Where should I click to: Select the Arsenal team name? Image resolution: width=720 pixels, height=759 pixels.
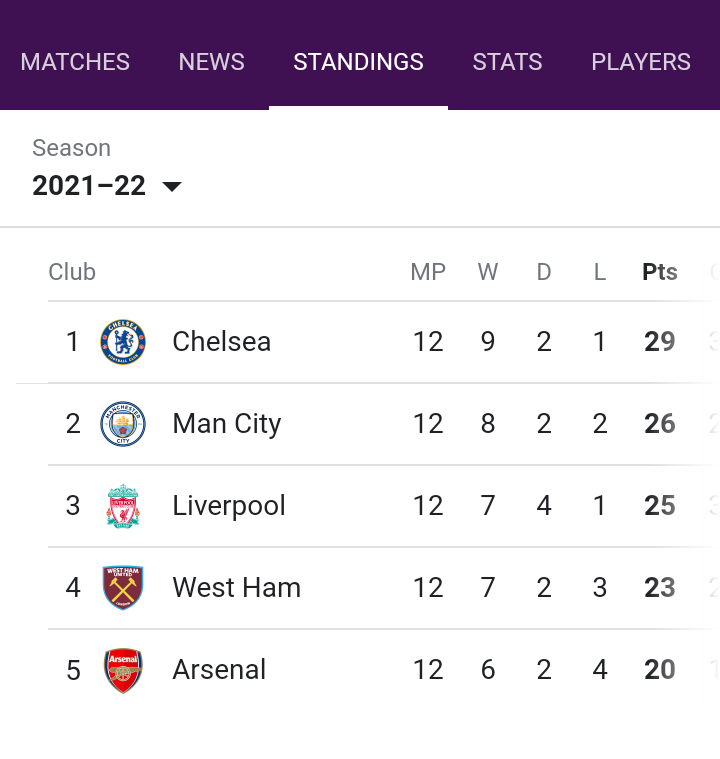point(219,670)
